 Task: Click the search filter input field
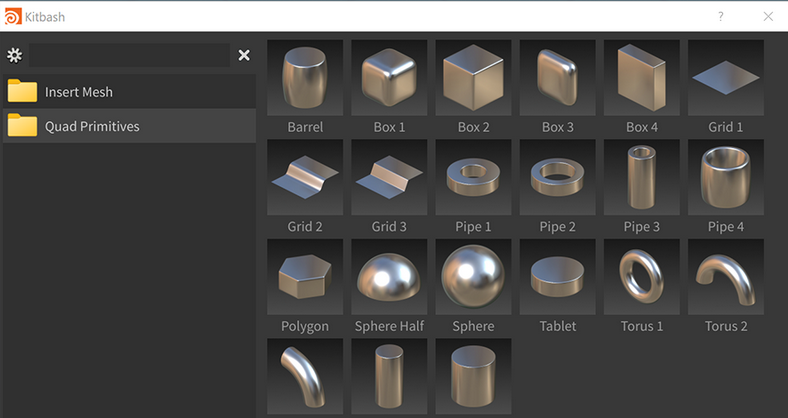tap(130, 55)
